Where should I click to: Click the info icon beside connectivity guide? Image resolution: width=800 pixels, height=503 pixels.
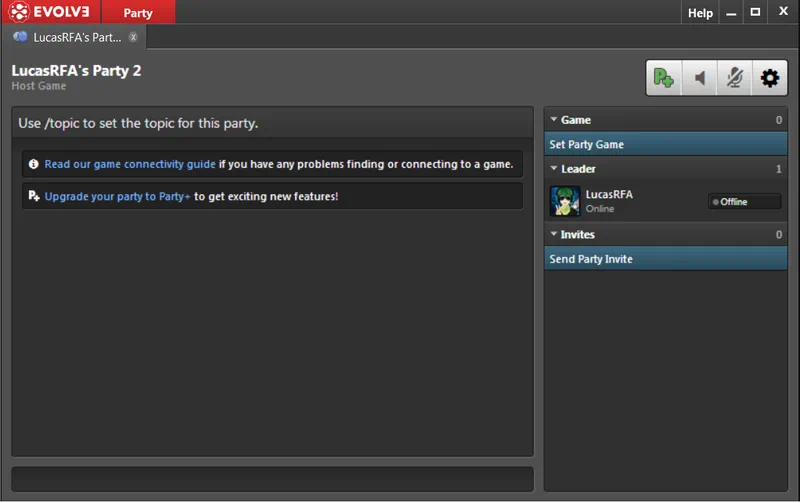[34, 164]
